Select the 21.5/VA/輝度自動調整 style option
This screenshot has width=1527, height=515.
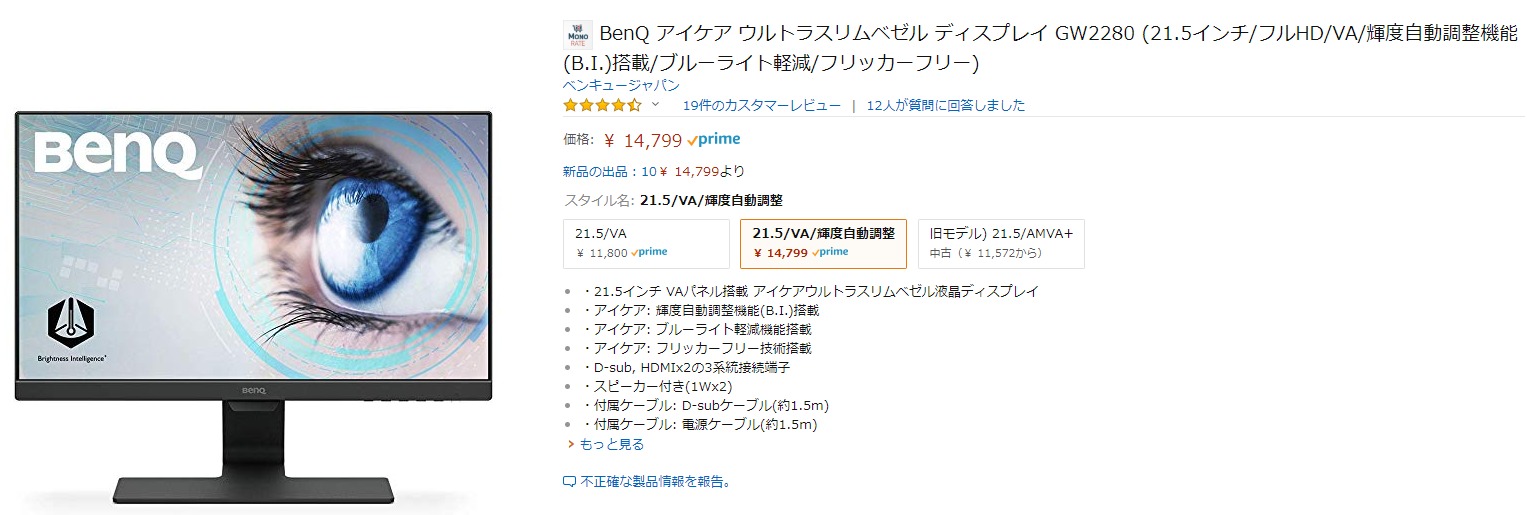823,243
